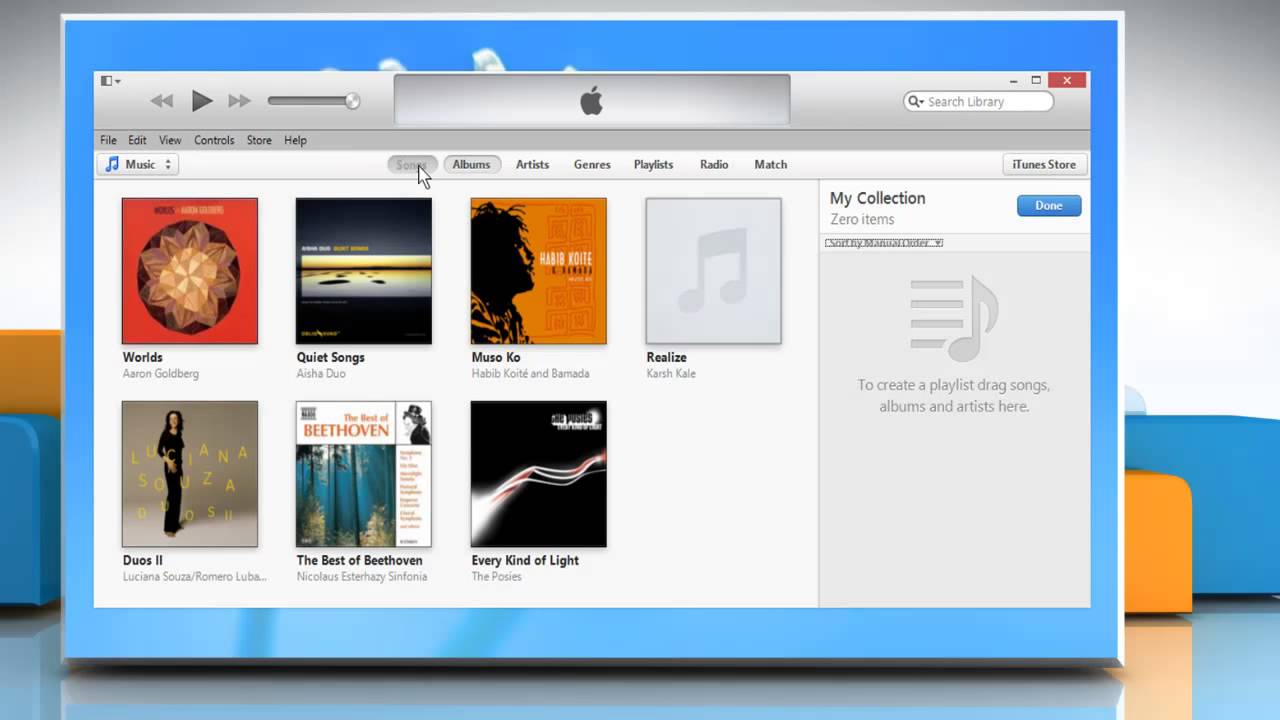Select the Quiet Songs album cover
The width and height of the screenshot is (1280, 720).
coord(364,271)
